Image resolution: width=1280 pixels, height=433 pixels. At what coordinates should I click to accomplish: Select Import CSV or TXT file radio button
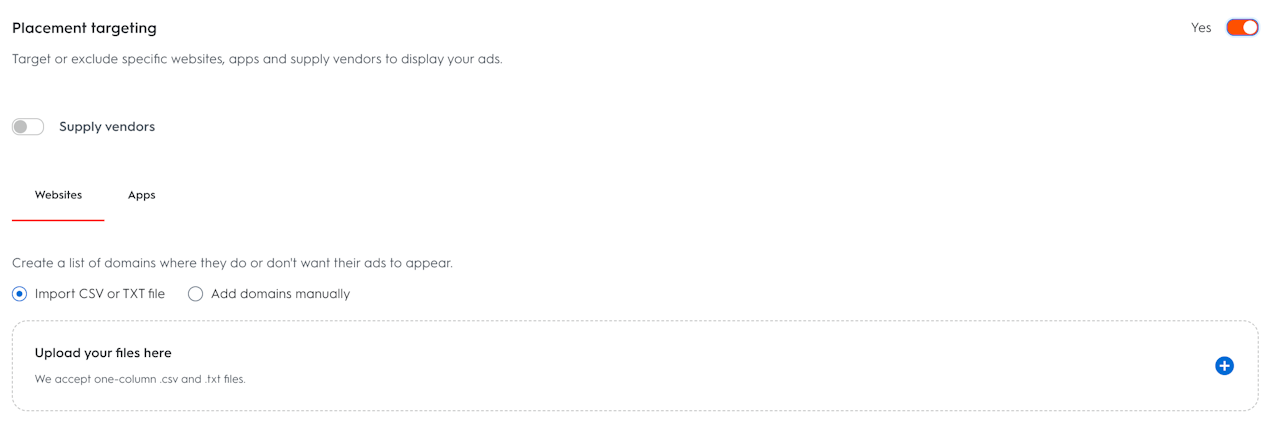(x=20, y=294)
